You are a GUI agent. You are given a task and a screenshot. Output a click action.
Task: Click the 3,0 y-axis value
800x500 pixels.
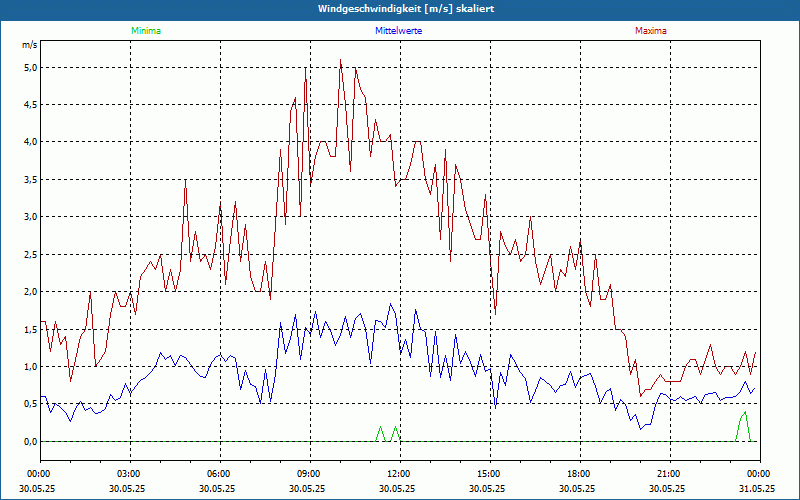(31, 217)
